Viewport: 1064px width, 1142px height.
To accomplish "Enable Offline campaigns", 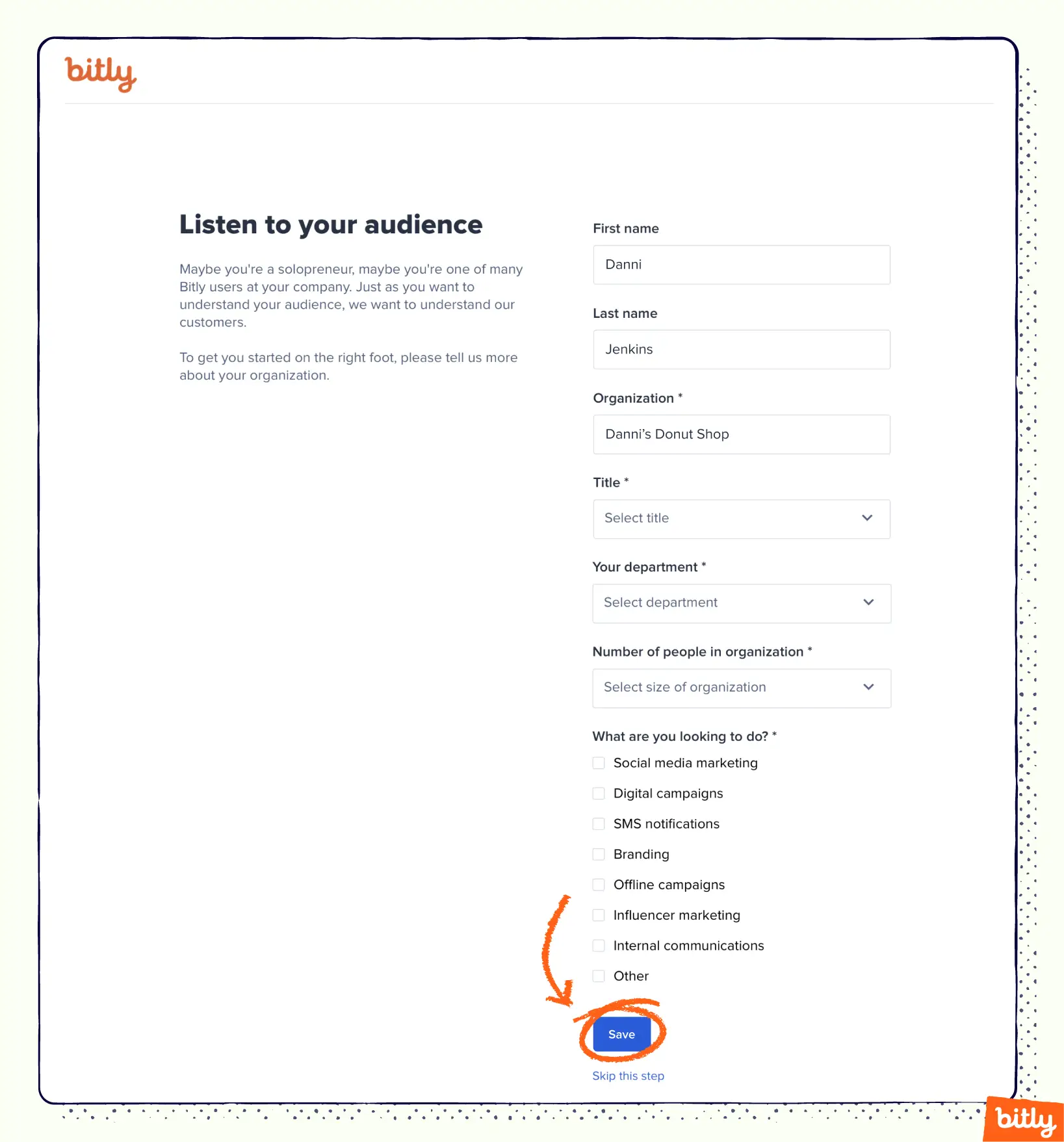I will tap(598, 885).
